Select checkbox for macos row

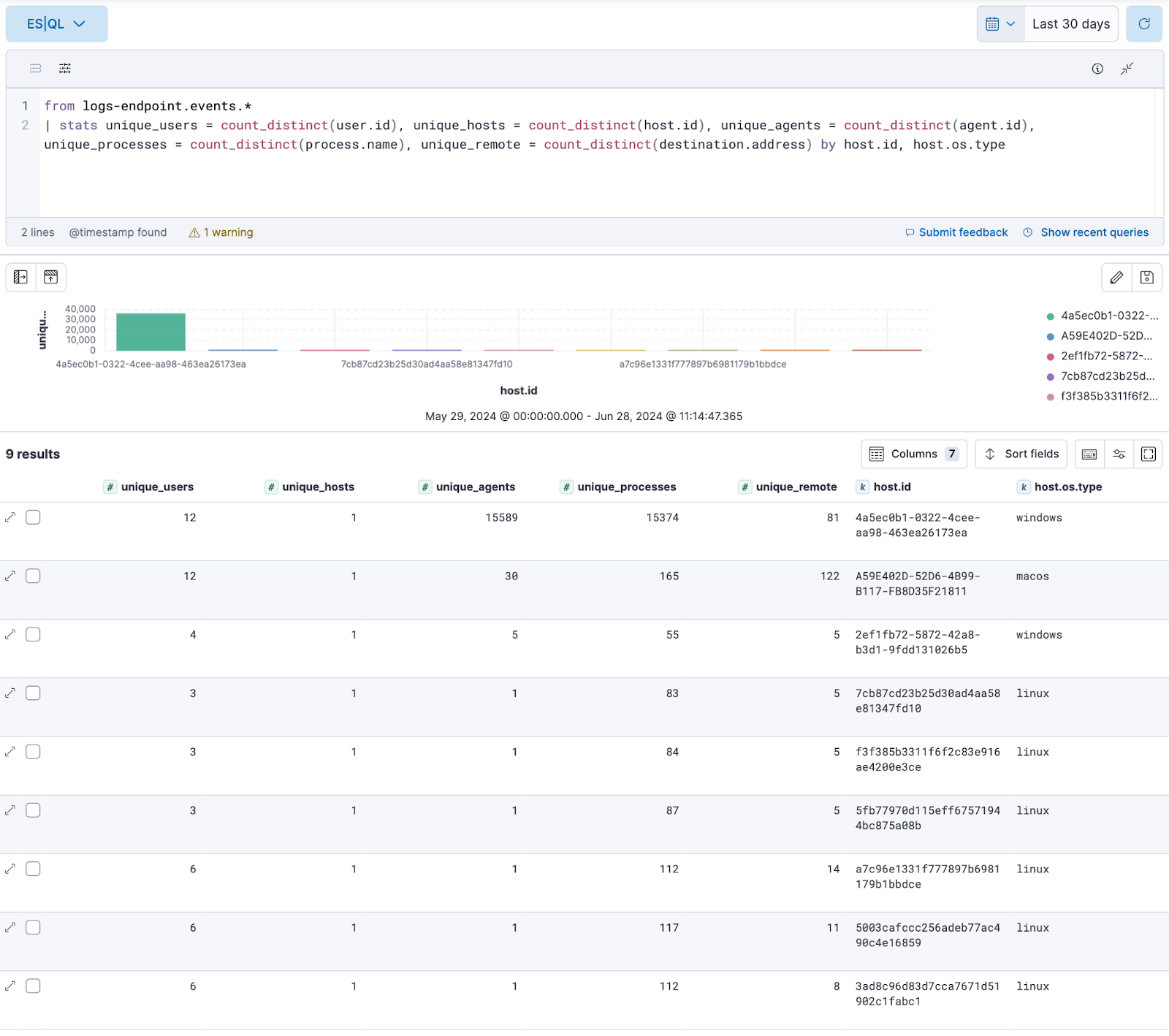[x=33, y=576]
